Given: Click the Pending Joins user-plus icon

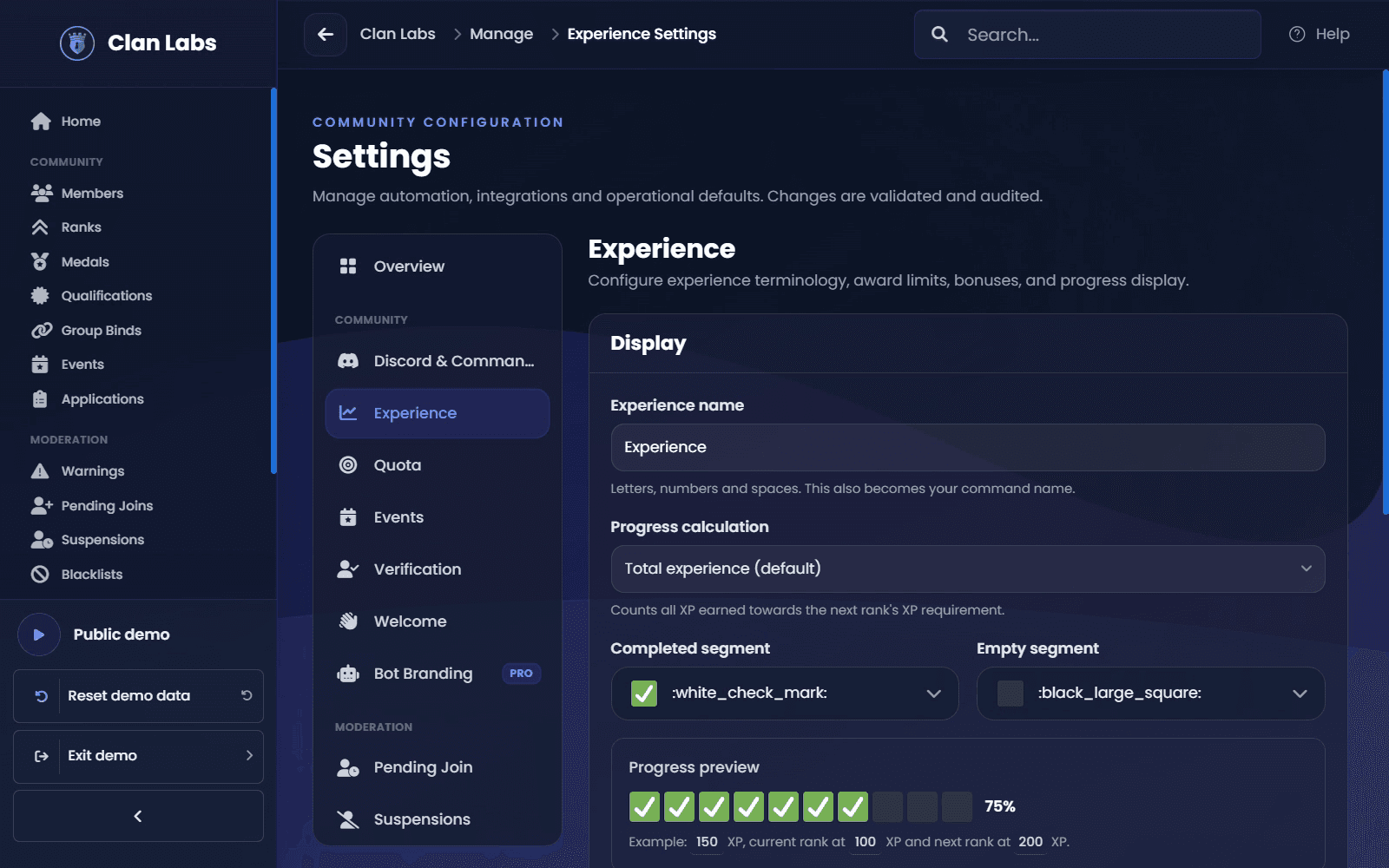Looking at the screenshot, I should coord(42,505).
